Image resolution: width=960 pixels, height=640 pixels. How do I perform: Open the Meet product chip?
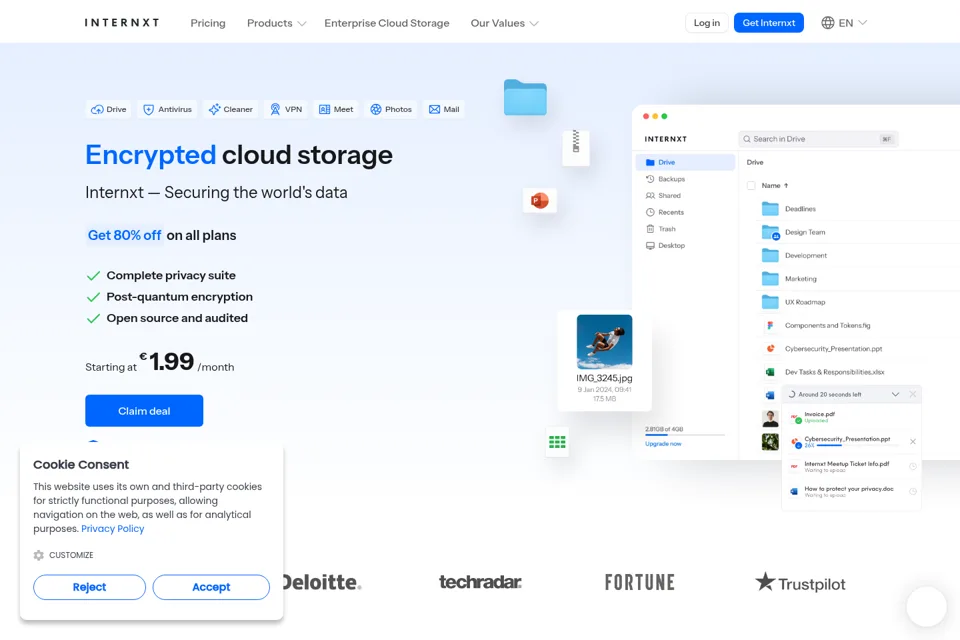[x=336, y=109]
